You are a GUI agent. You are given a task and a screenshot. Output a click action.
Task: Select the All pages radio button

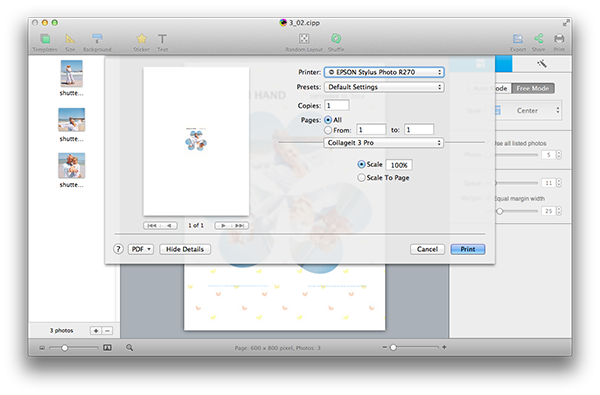click(328, 120)
